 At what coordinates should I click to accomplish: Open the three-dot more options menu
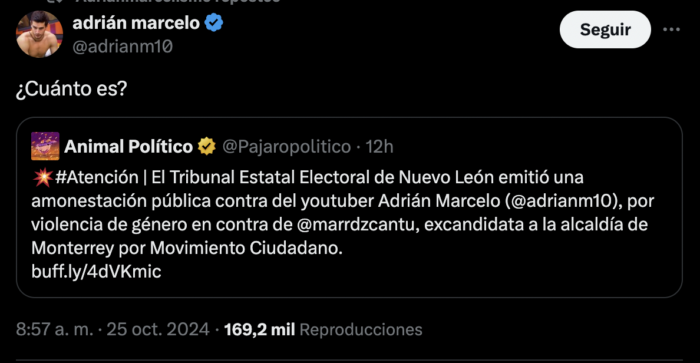[671, 29]
